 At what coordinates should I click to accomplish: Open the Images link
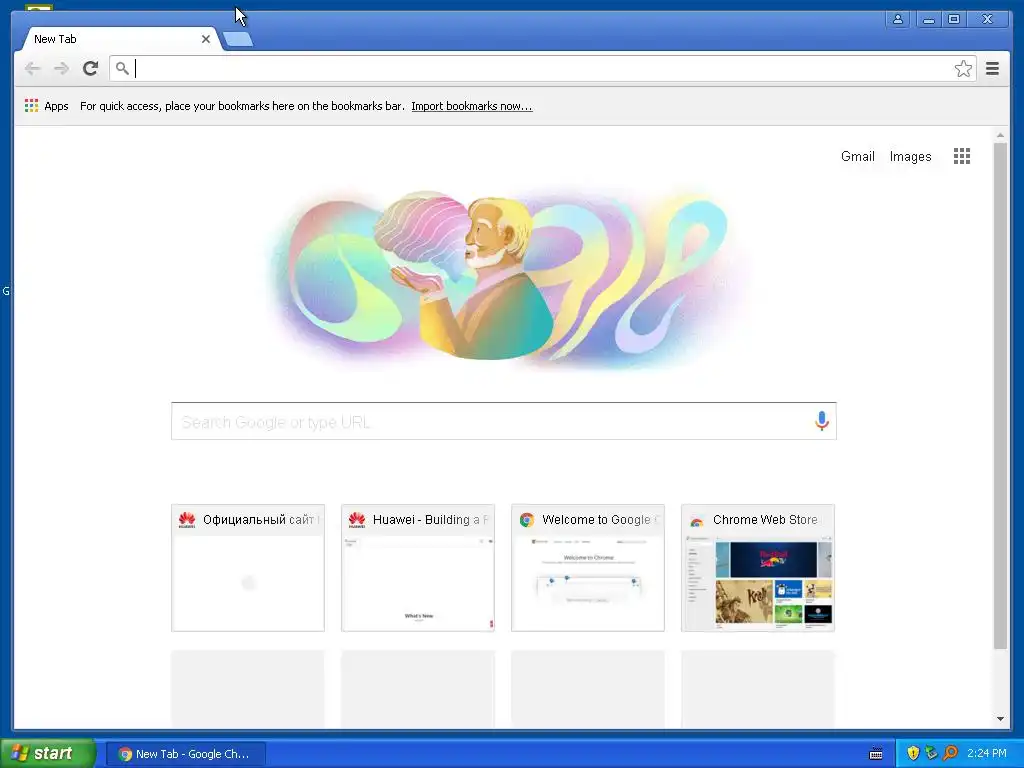click(x=910, y=157)
